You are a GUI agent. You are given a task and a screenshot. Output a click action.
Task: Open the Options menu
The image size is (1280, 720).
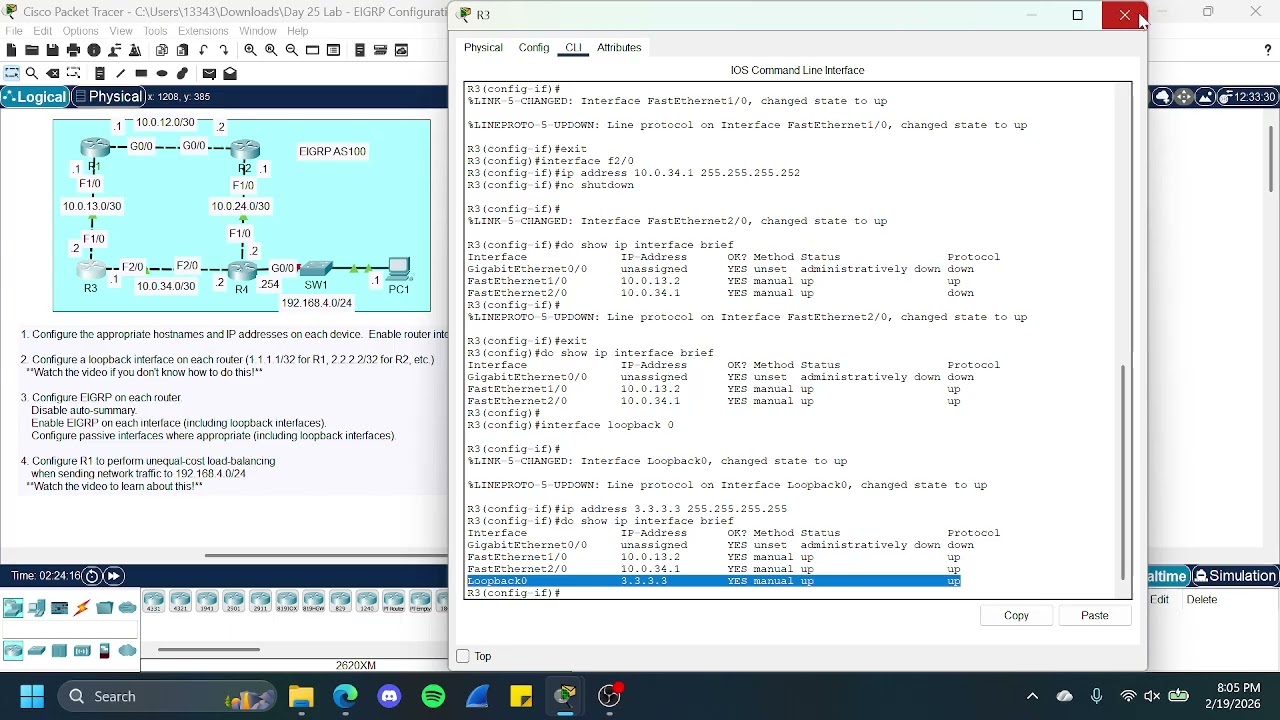80,31
